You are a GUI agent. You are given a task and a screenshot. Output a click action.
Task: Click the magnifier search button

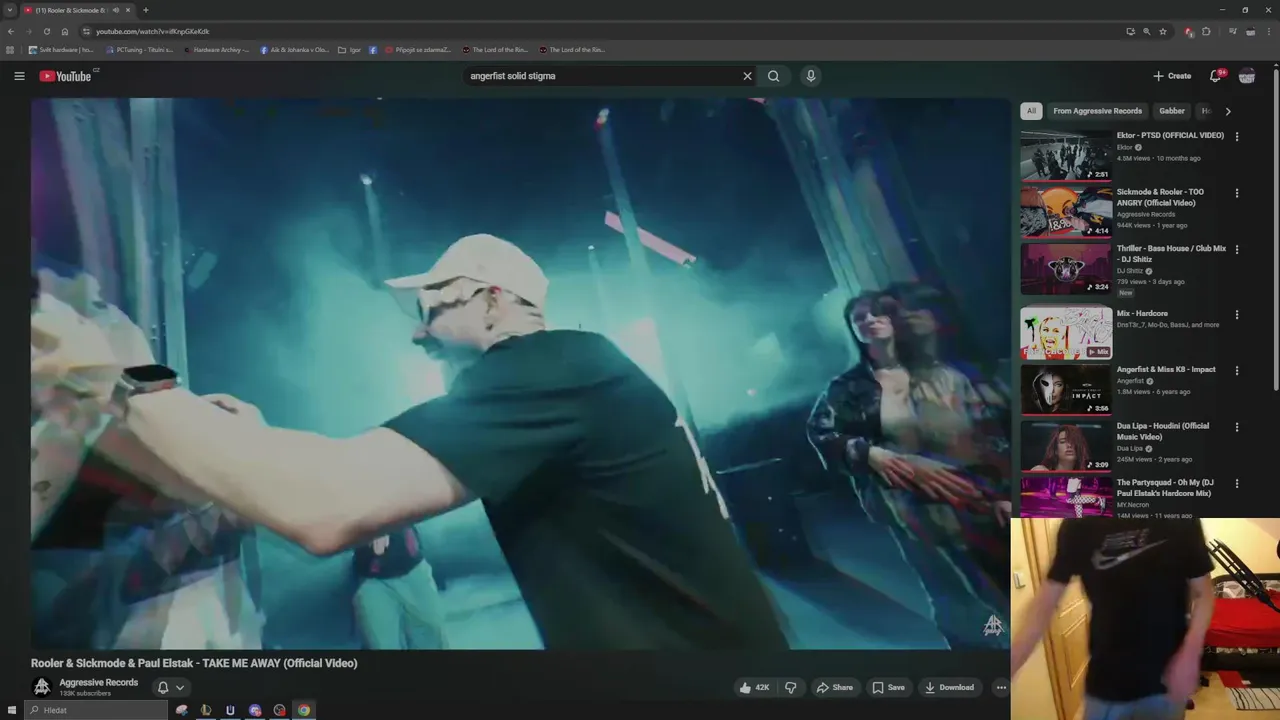point(774,76)
